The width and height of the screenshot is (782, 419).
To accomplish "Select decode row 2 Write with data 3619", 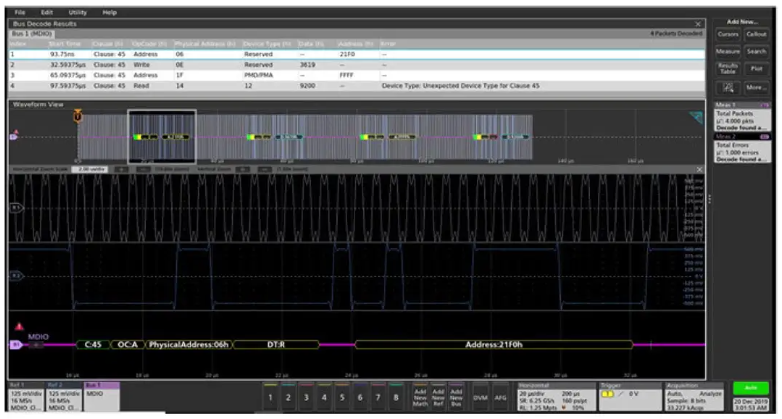I will tap(357, 65).
